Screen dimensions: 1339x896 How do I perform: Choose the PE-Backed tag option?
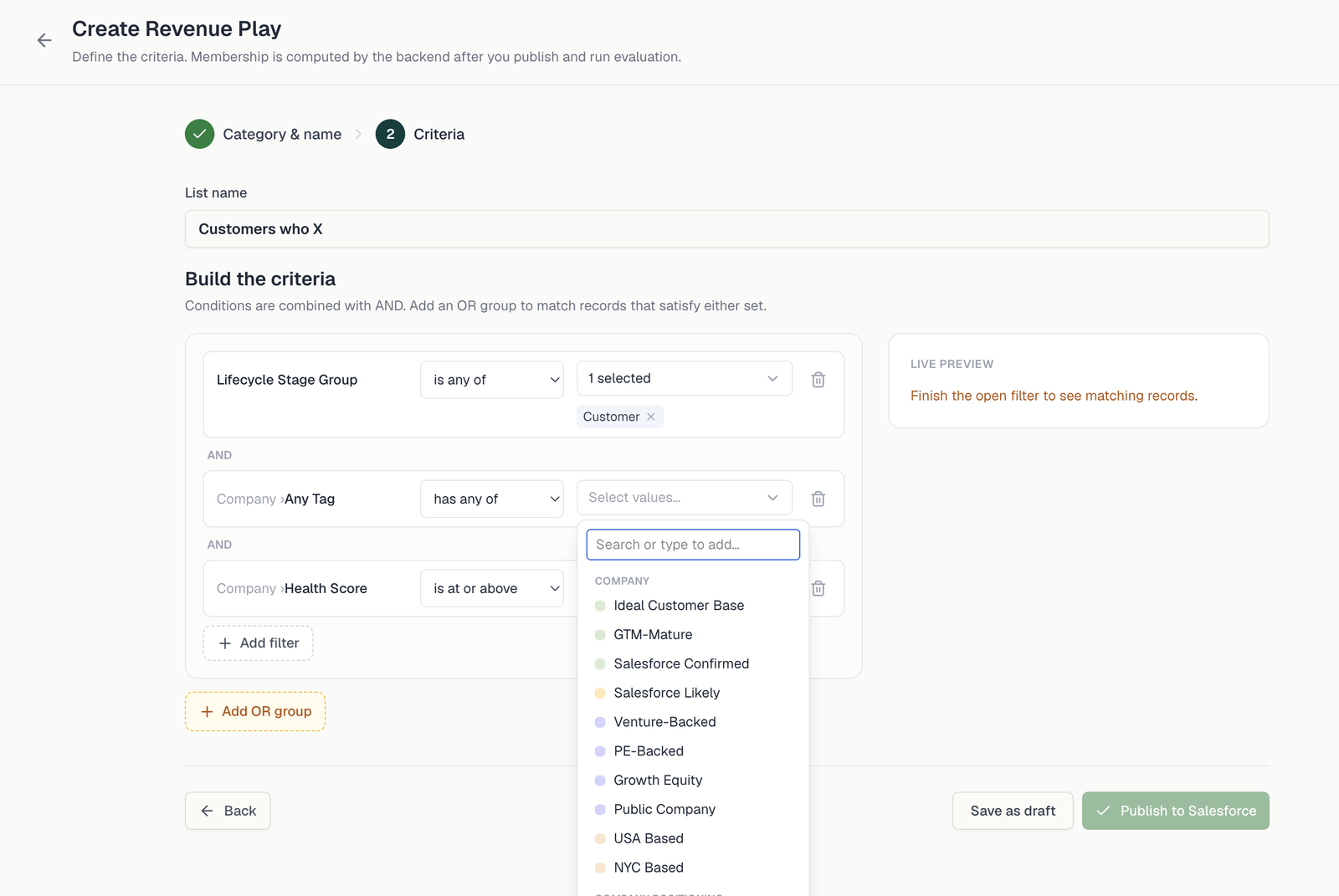tap(693, 751)
